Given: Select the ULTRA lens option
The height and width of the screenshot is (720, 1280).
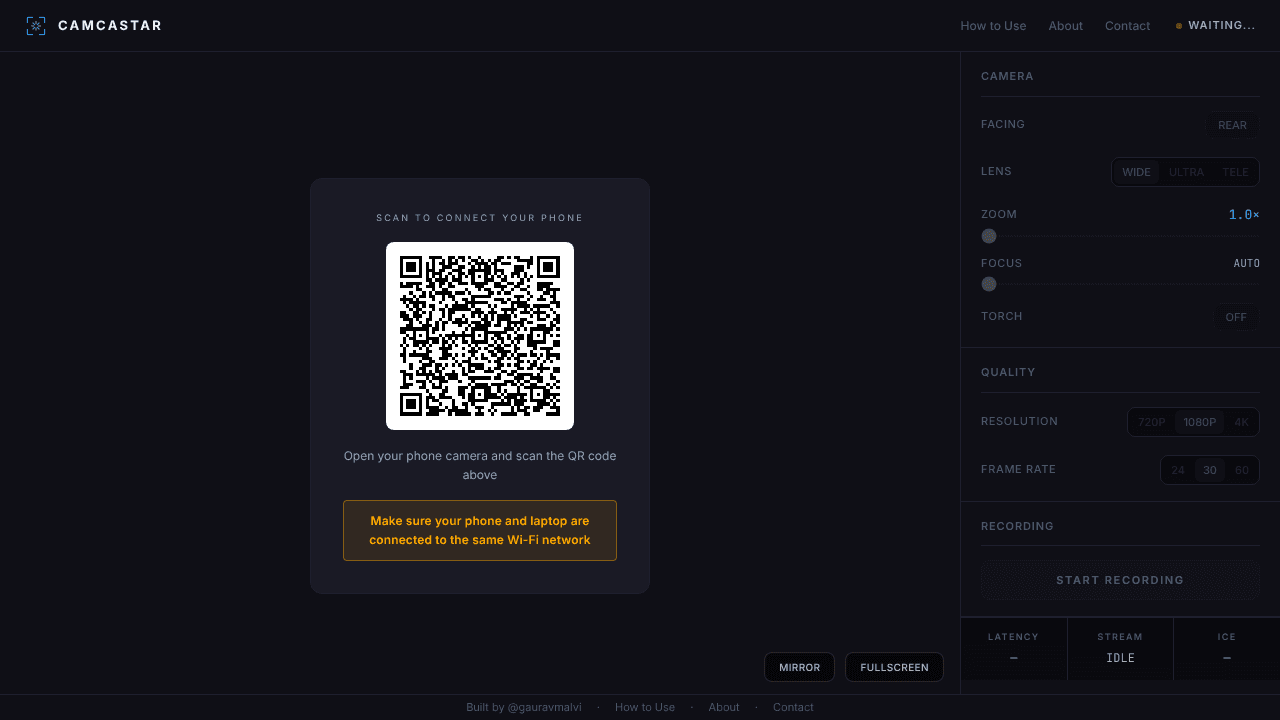Looking at the screenshot, I should [1186, 172].
